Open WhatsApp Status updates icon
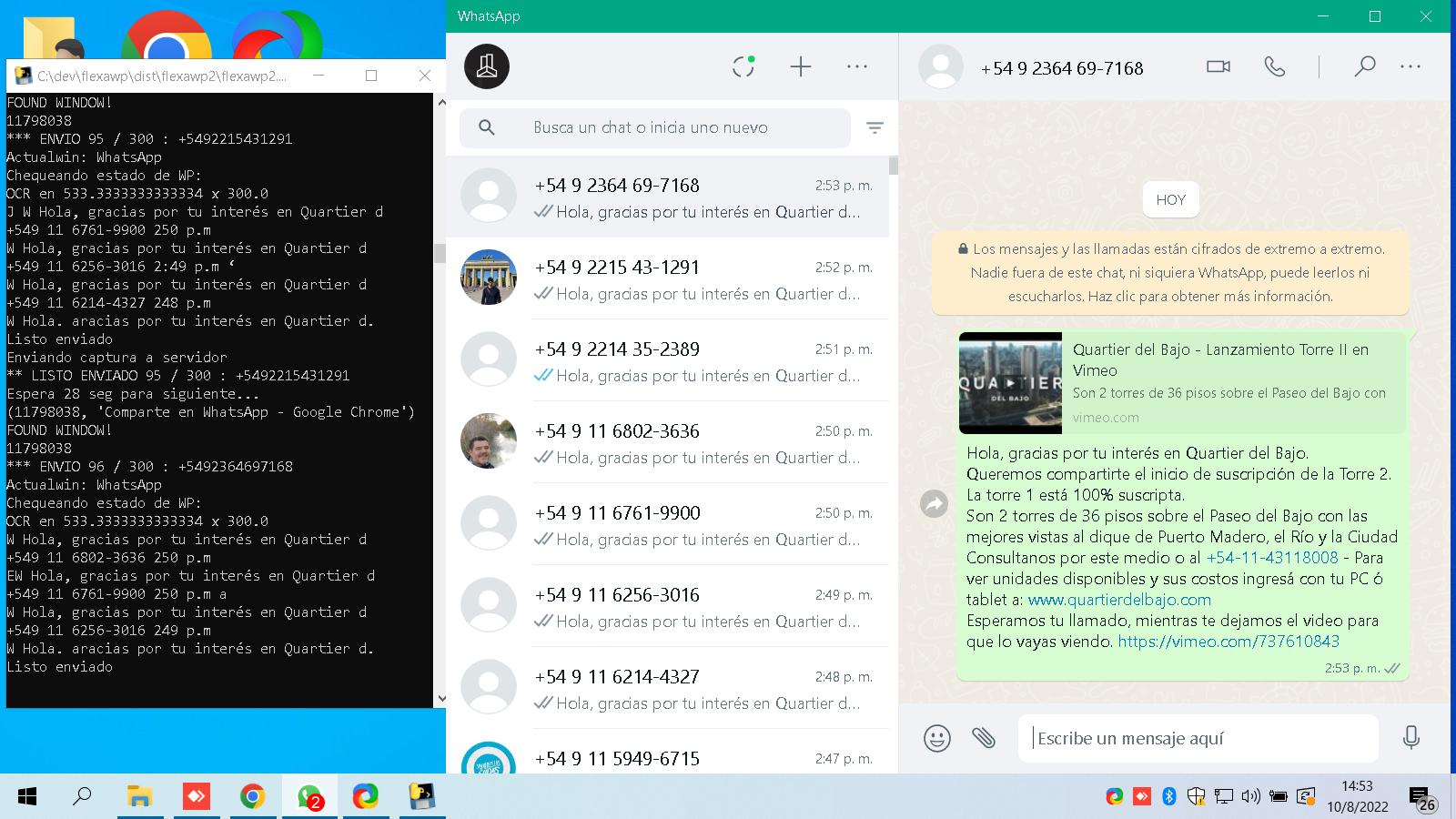1456x819 pixels. click(x=743, y=66)
